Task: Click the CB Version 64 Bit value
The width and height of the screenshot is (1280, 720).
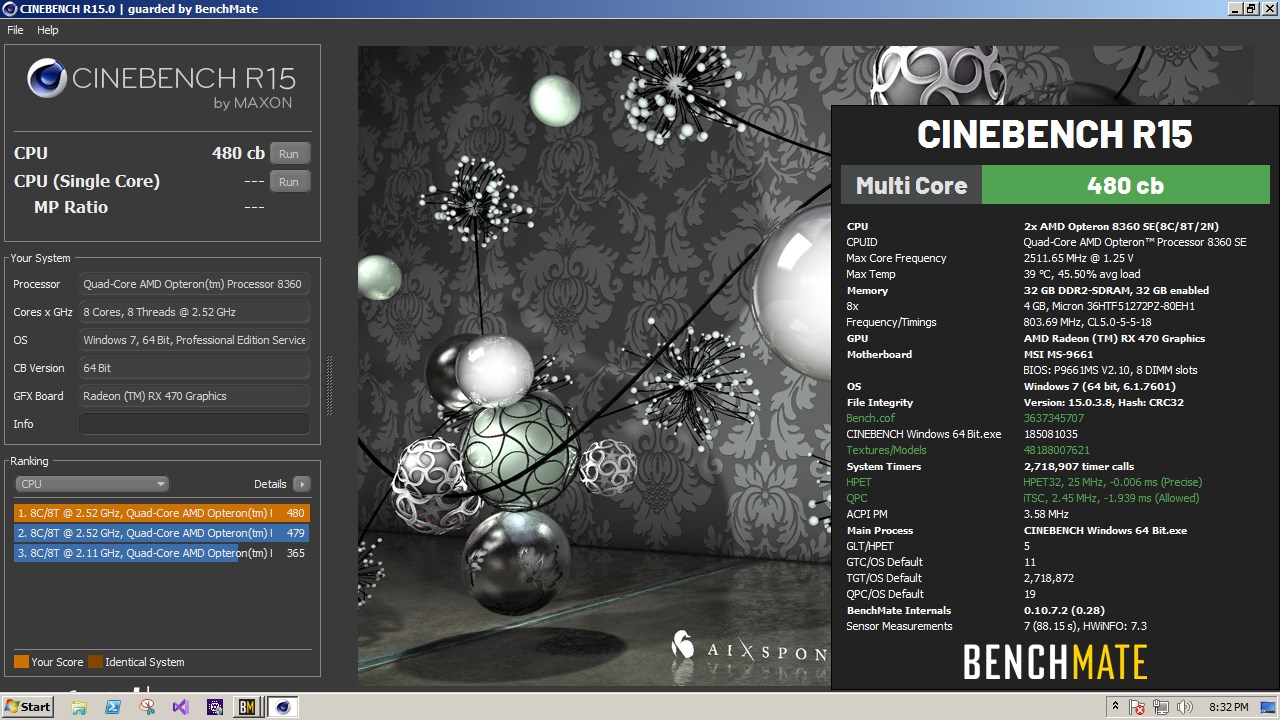Action: click(x=194, y=368)
